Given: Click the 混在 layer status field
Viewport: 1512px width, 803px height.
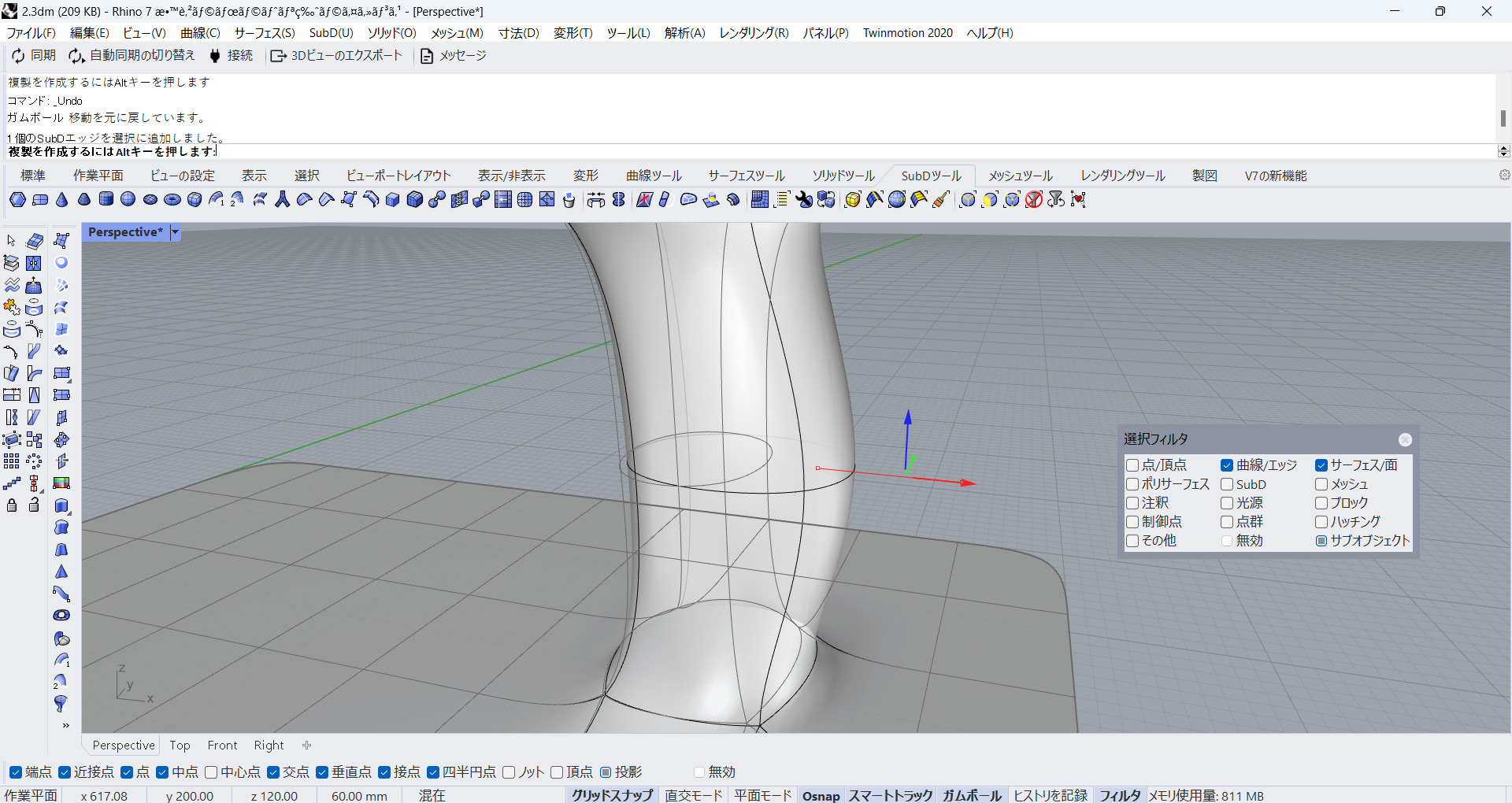Looking at the screenshot, I should tap(432, 796).
